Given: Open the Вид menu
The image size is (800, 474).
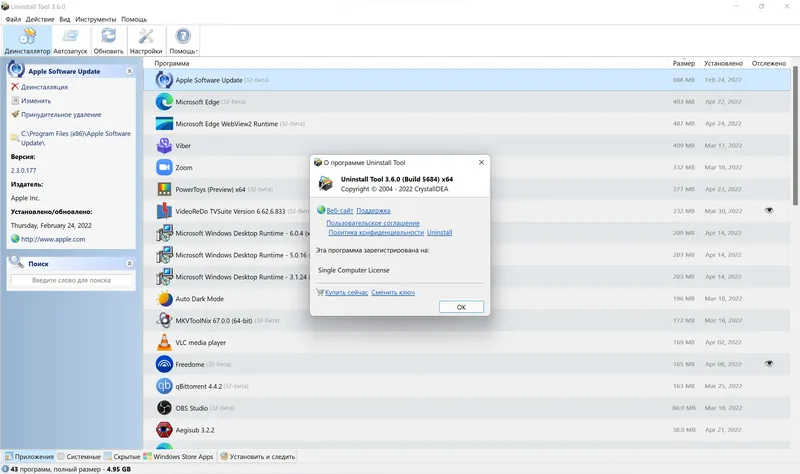Looking at the screenshot, I should coord(65,19).
